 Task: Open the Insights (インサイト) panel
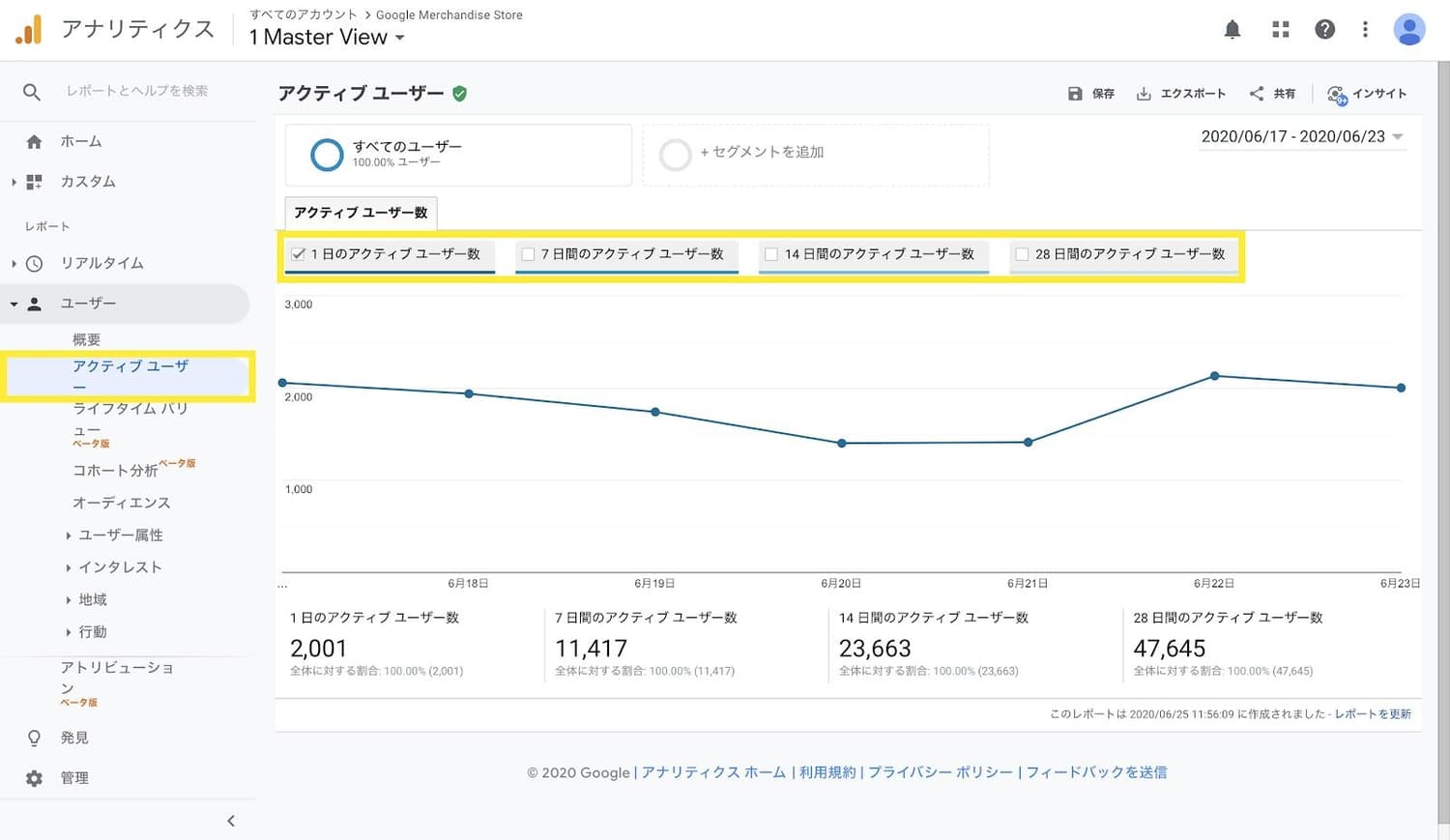coord(1367,94)
